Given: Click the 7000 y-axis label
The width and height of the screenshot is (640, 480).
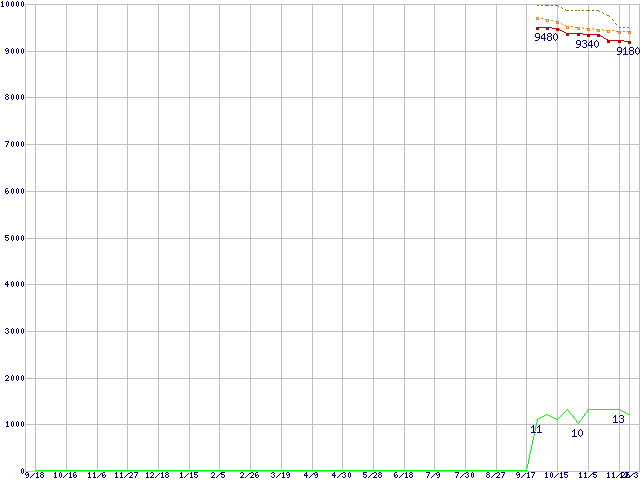Looking at the screenshot, I should click(x=12, y=144).
